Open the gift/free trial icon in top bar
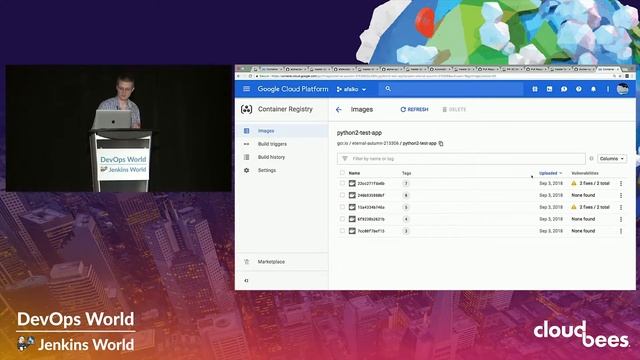Image resolution: width=640 pixels, height=360 pixels. click(x=535, y=89)
